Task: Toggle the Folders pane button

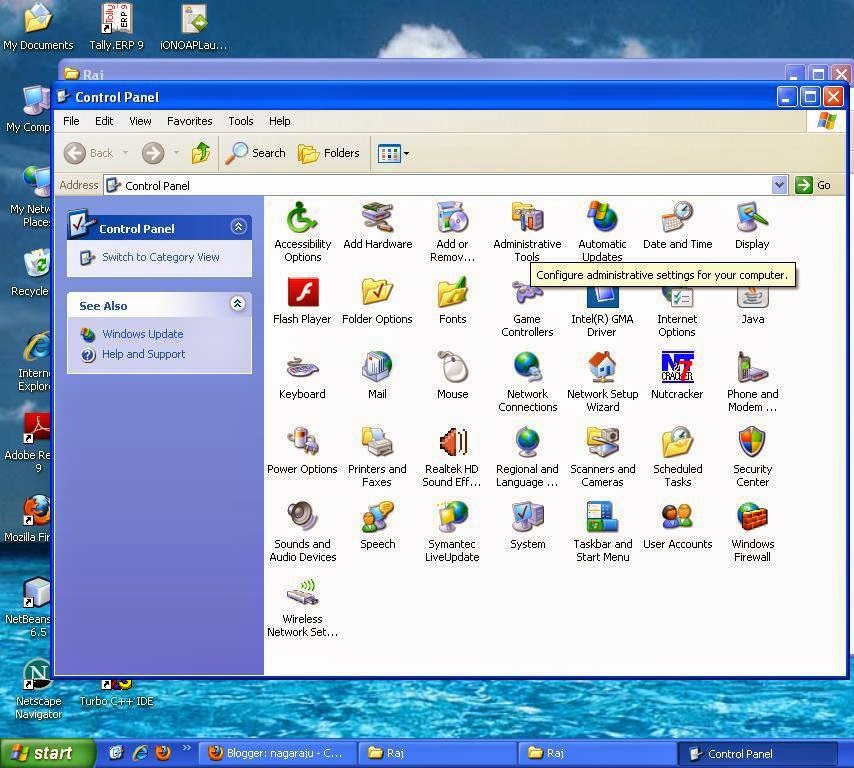Action: click(329, 154)
